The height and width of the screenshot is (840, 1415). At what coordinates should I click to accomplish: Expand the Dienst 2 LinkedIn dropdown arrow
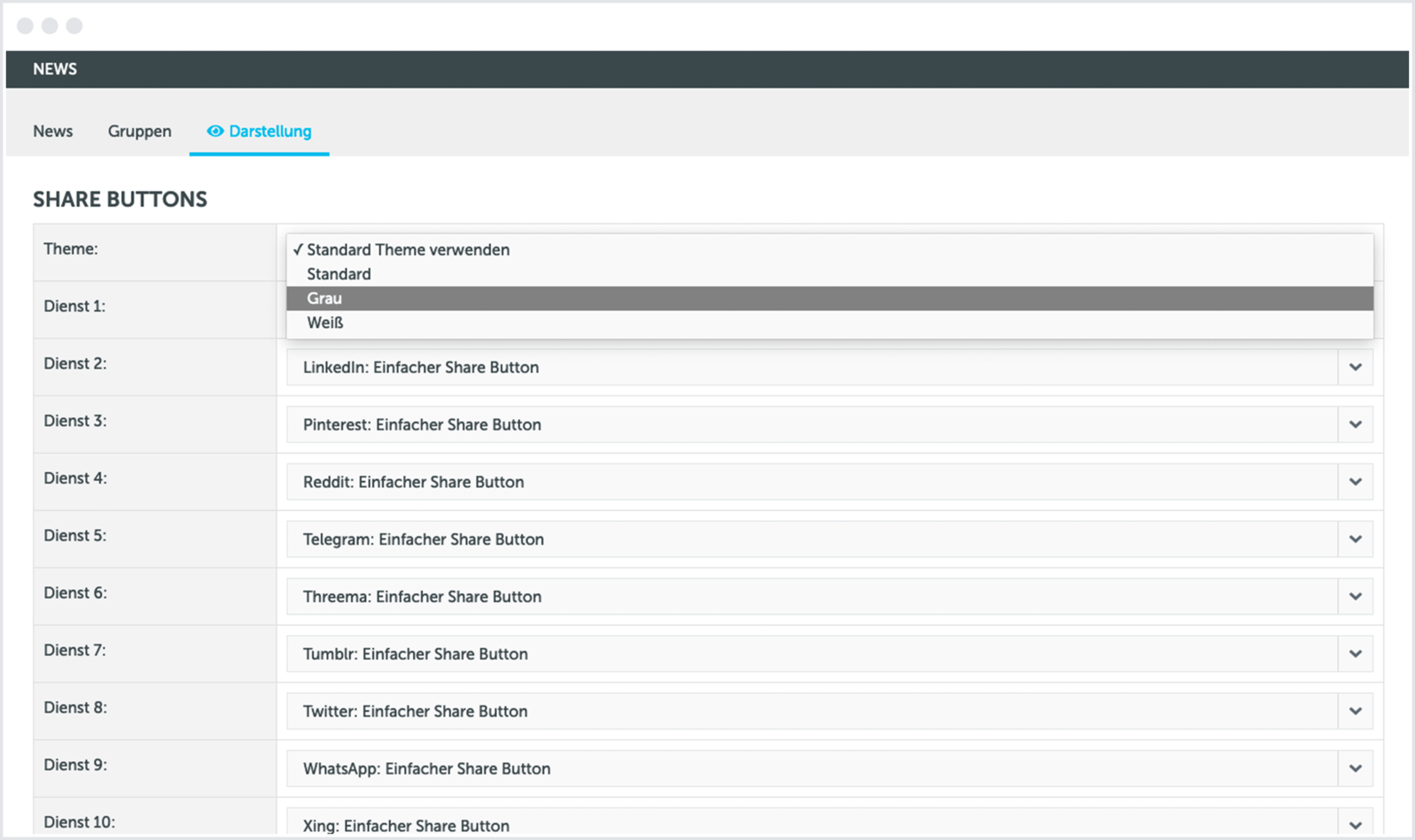click(x=1355, y=367)
